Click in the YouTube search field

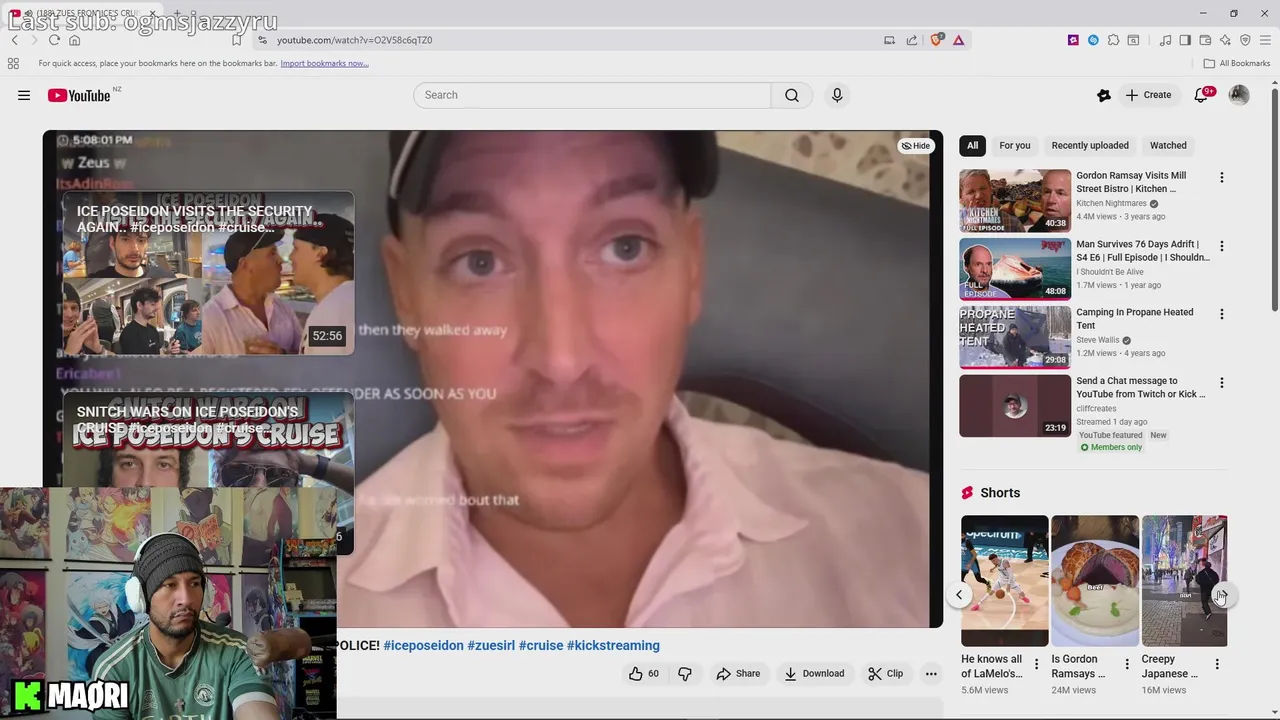tap(592, 95)
